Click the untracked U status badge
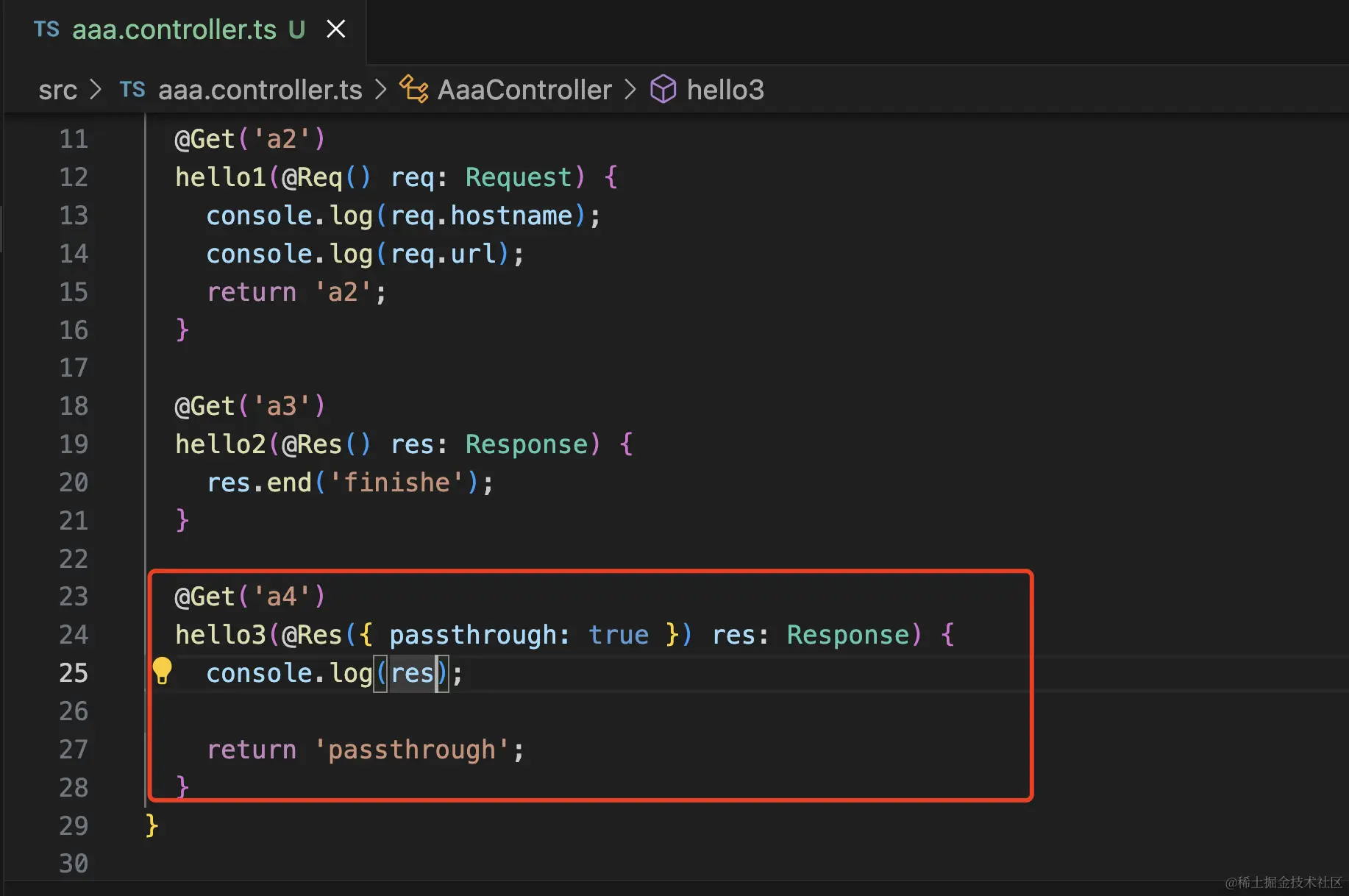 click(x=296, y=29)
